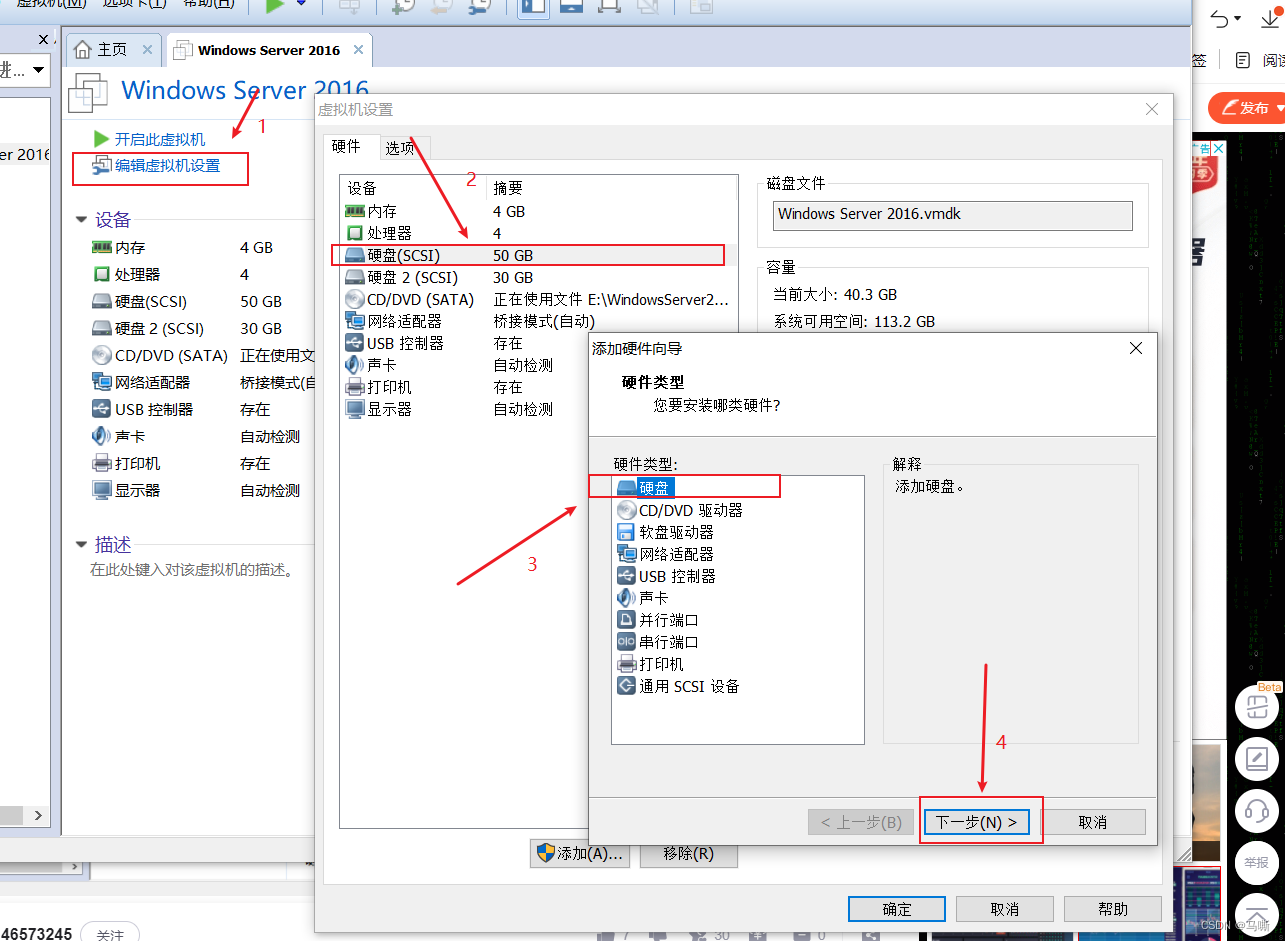Click the disk file path field Windows Server 2016.vmdk
The image size is (1285, 941).
click(953, 215)
